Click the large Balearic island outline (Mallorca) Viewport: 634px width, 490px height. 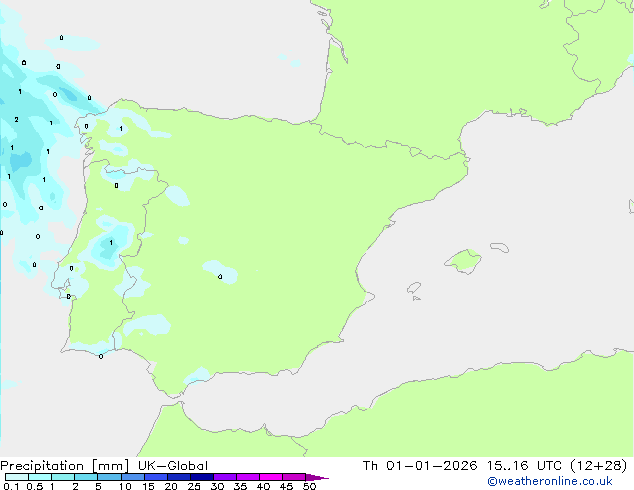pos(463,261)
